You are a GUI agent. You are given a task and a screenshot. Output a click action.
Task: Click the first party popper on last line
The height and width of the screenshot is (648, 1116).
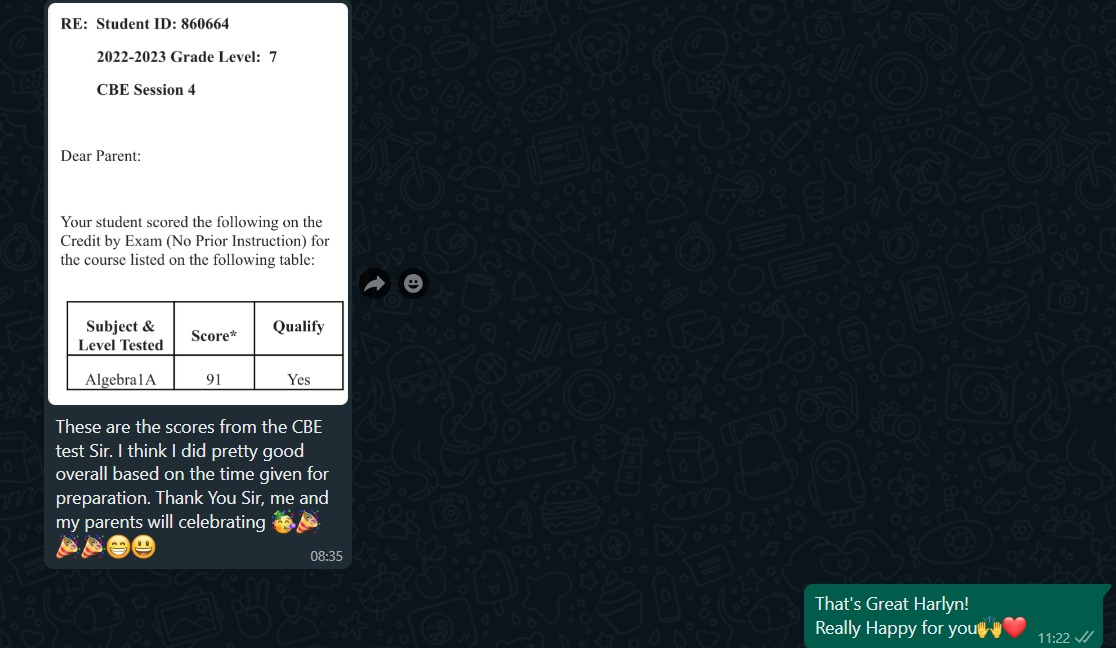pyautogui.click(x=68, y=547)
